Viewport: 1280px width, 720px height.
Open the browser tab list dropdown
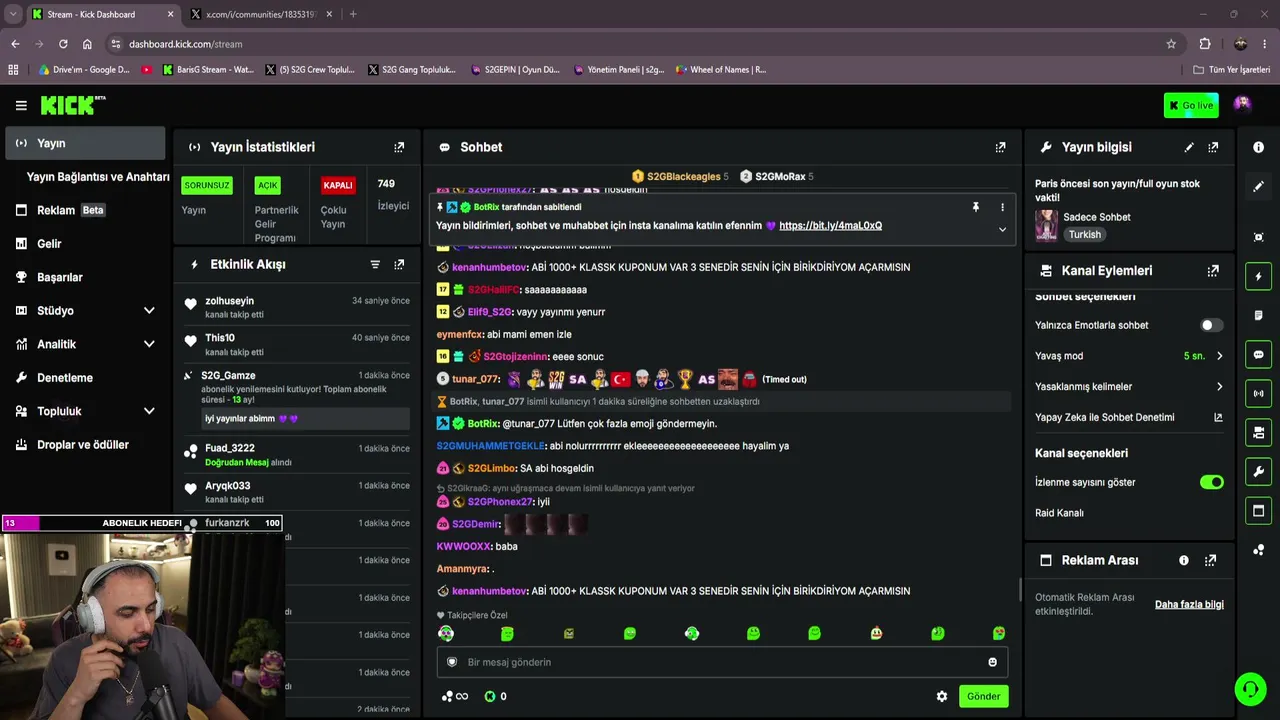13,14
